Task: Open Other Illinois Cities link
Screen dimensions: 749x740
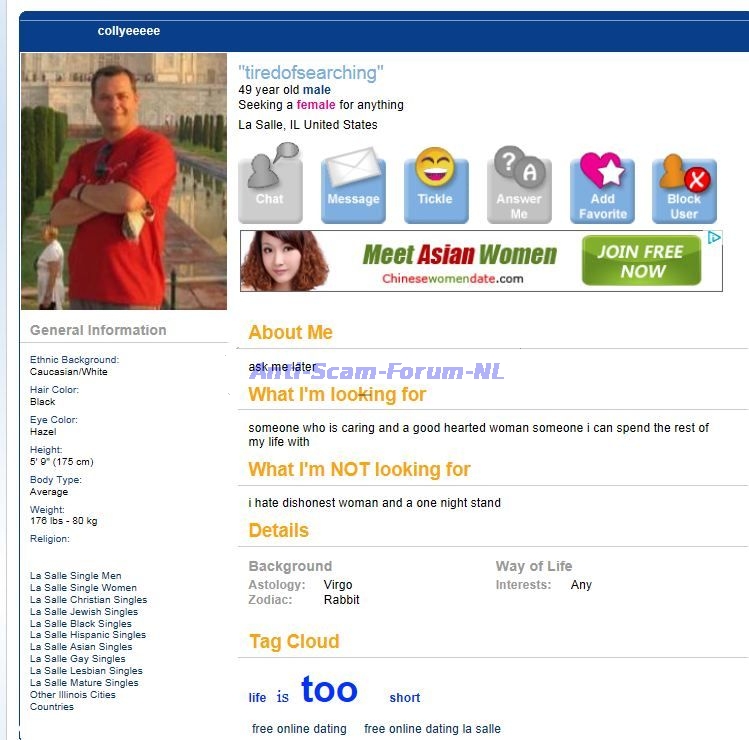Action: pos(73,695)
